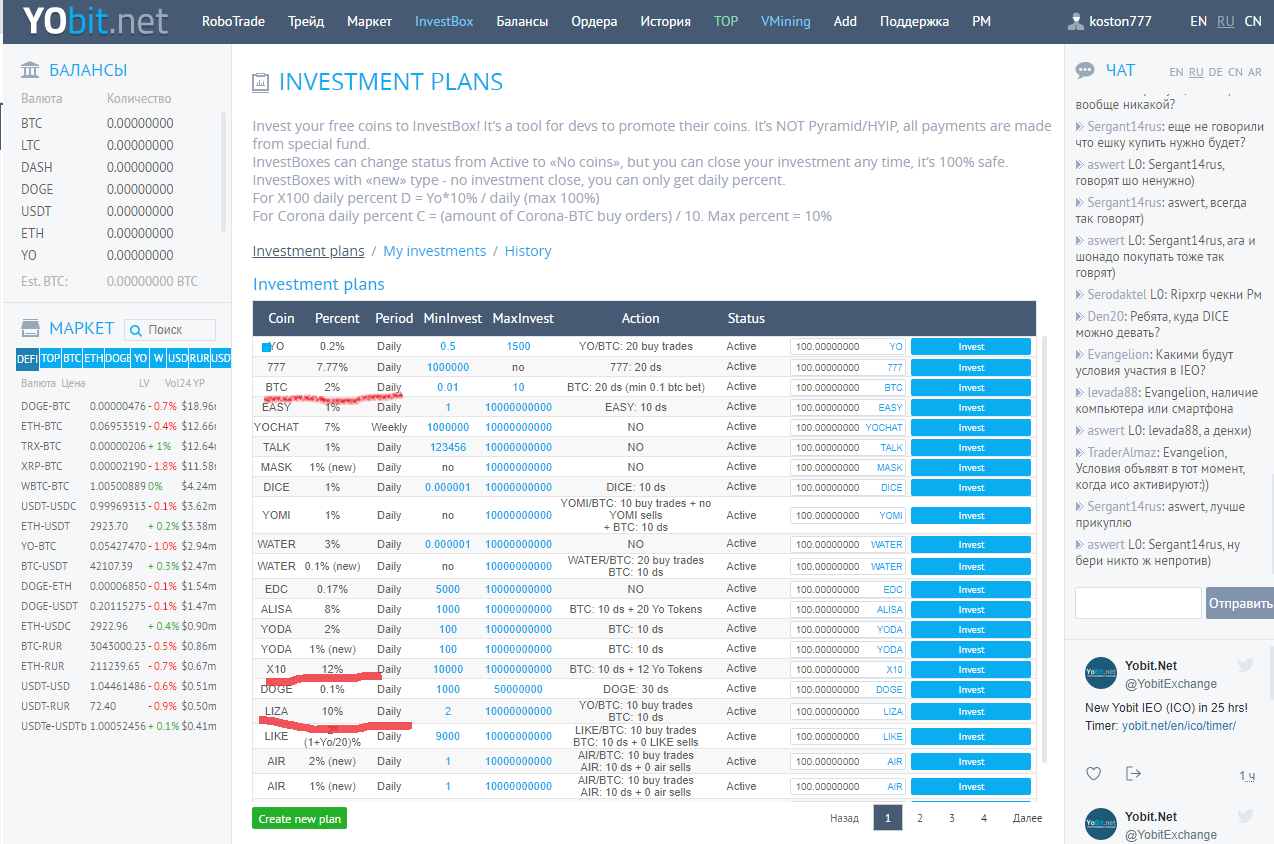Viewport: 1274px width, 844px height.
Task: Click the Yobit.Net avatar on the IEO tweet
Action: click(1101, 673)
